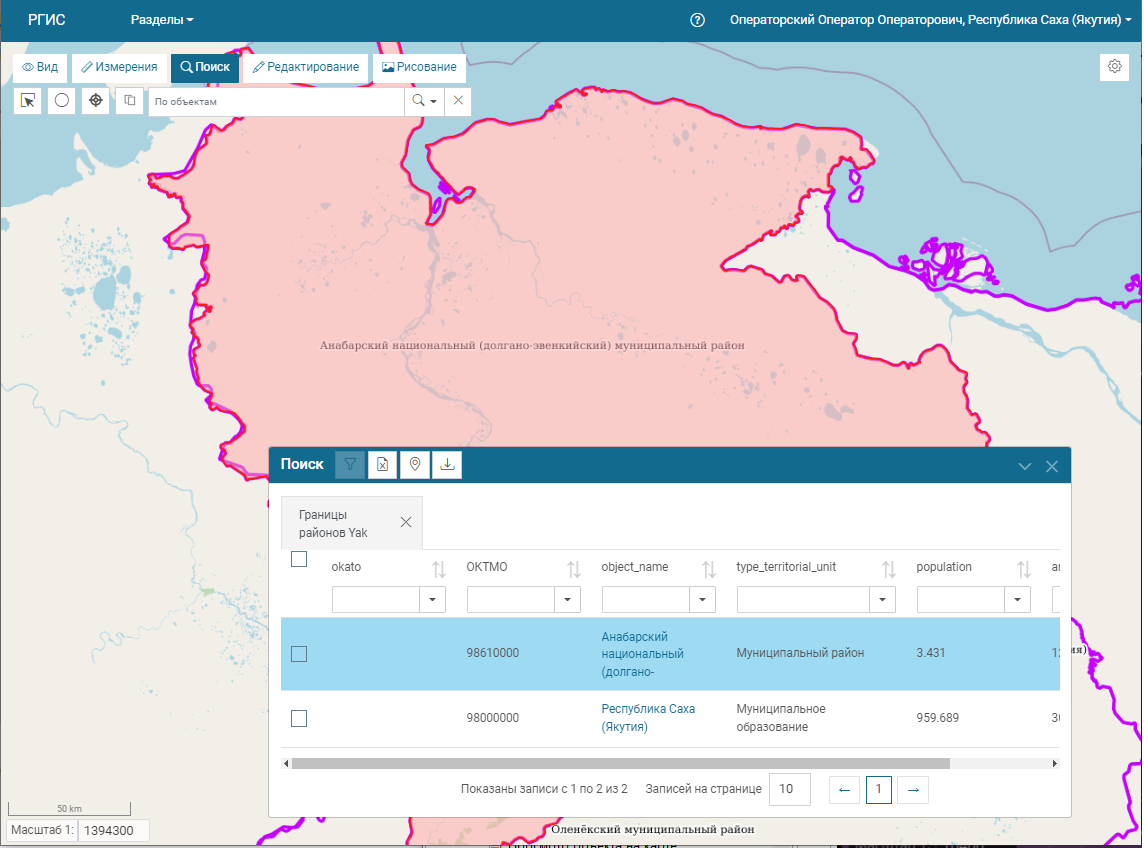
Task: Open the search type dropdown next to magnifier
Action: click(x=431, y=100)
